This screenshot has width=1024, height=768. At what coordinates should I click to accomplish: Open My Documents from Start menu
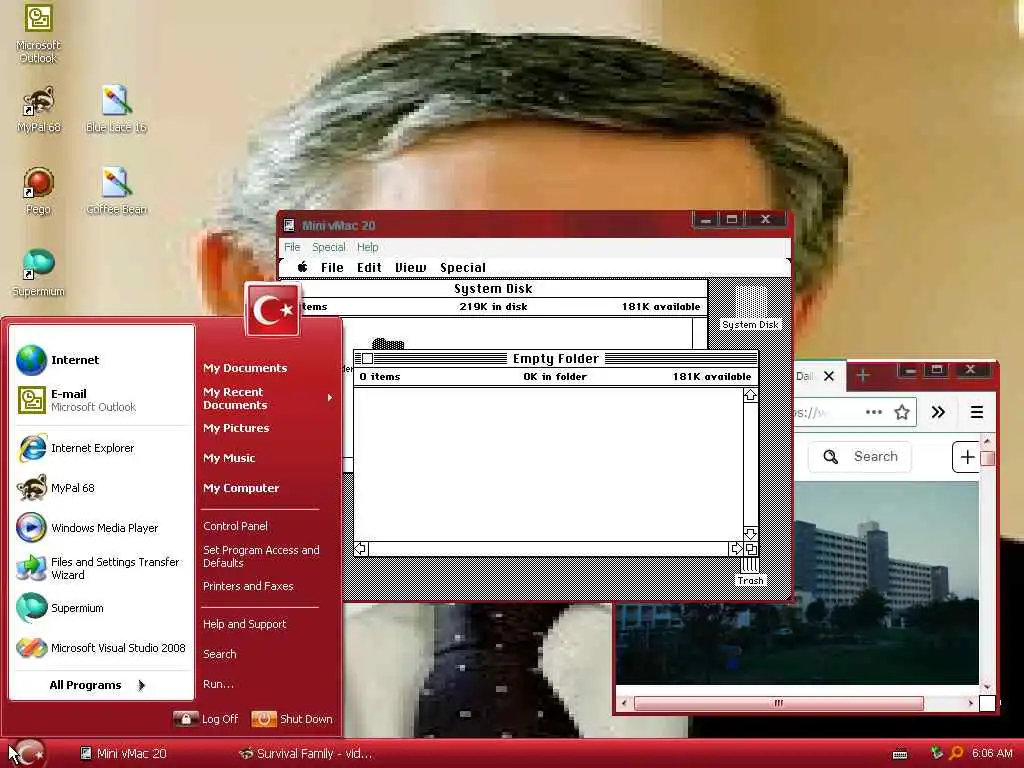tap(245, 368)
